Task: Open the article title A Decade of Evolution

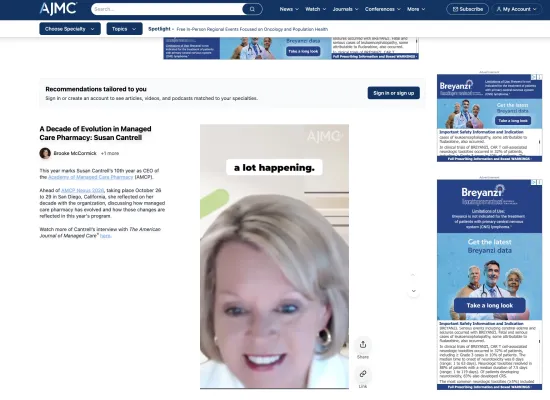Action: tap(95, 133)
